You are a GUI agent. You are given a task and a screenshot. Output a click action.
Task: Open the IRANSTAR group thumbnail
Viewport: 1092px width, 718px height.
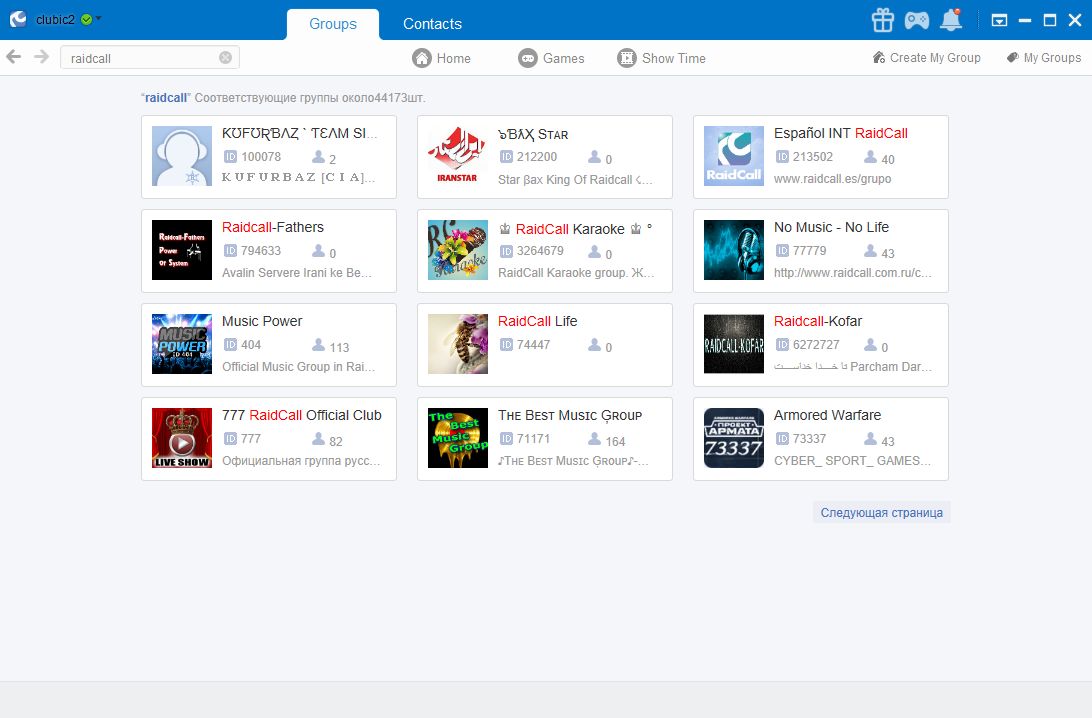point(458,156)
